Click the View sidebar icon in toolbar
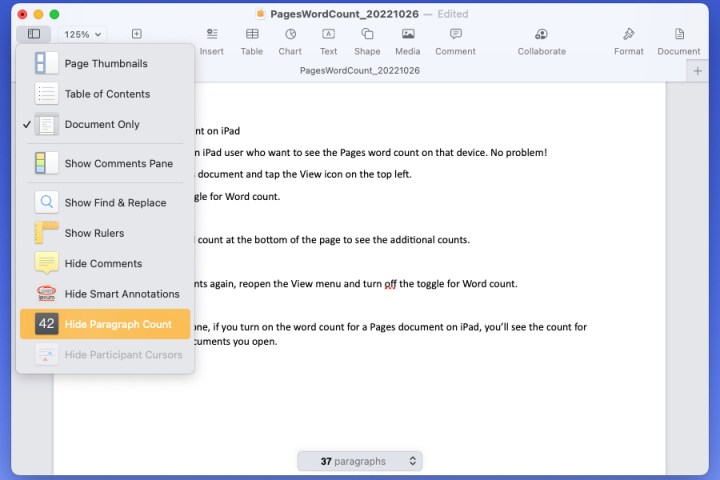720x480 pixels. click(x=34, y=34)
